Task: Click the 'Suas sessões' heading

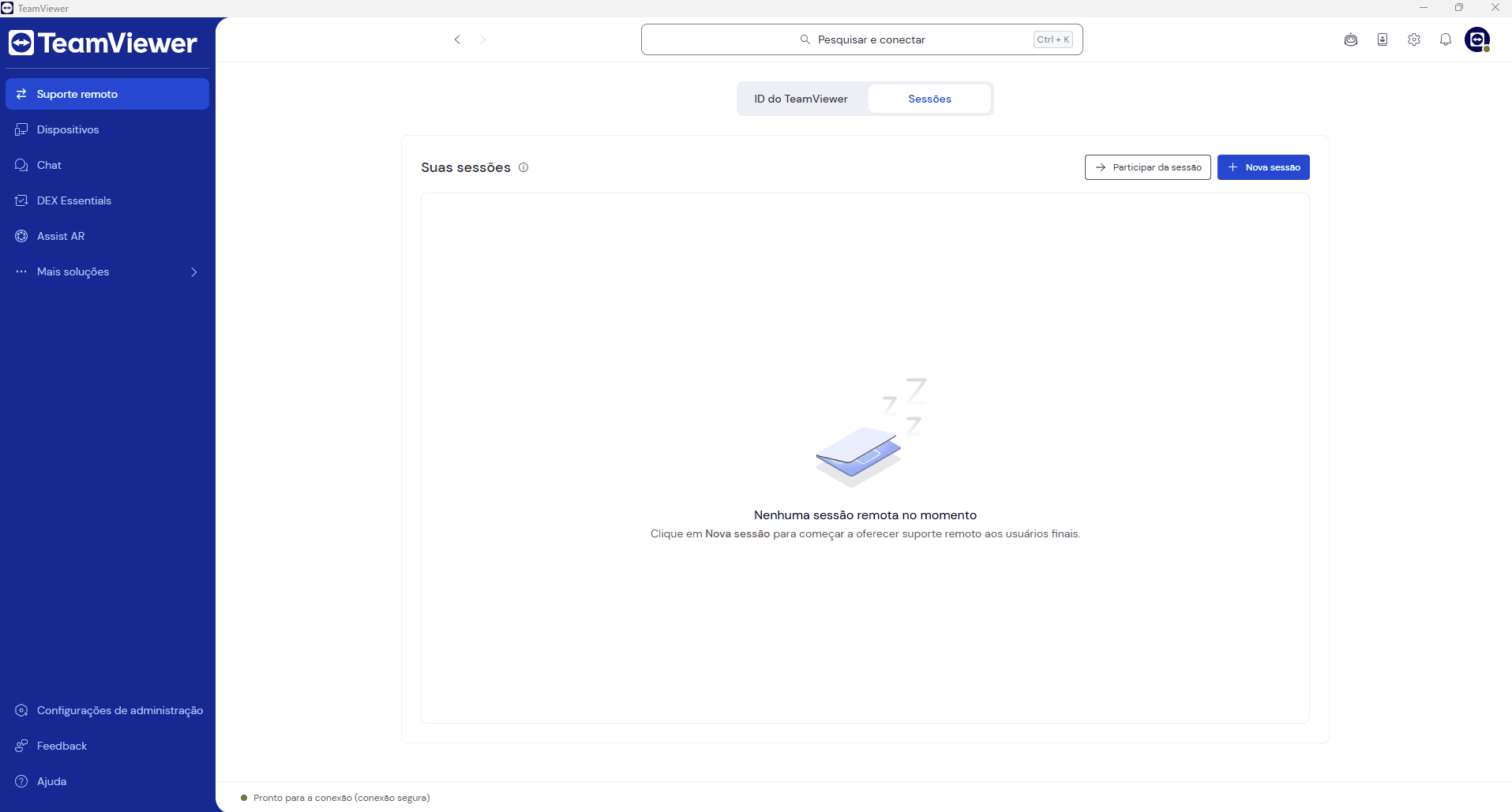Action: pos(466,167)
